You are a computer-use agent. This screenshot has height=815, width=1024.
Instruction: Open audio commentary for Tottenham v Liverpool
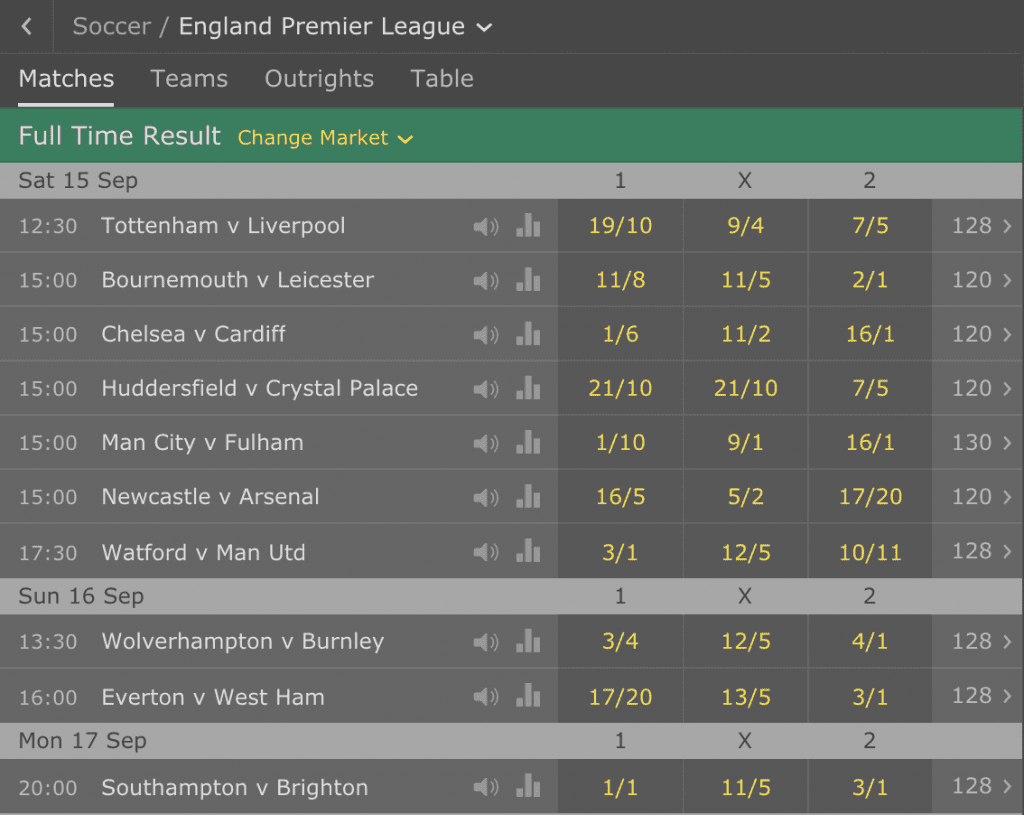coord(486,227)
